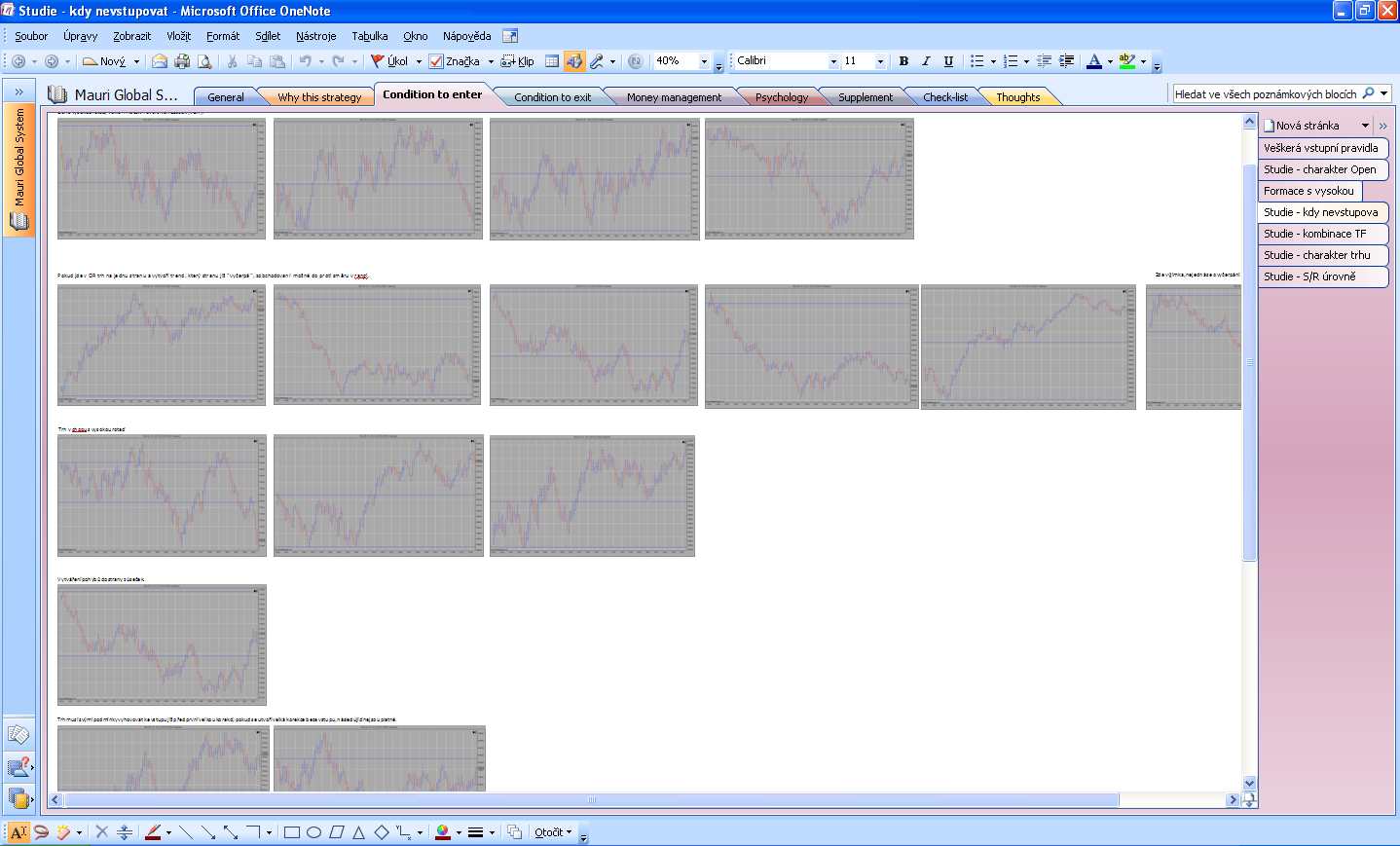Open the Otočit rotate dropdown

pos(552,832)
